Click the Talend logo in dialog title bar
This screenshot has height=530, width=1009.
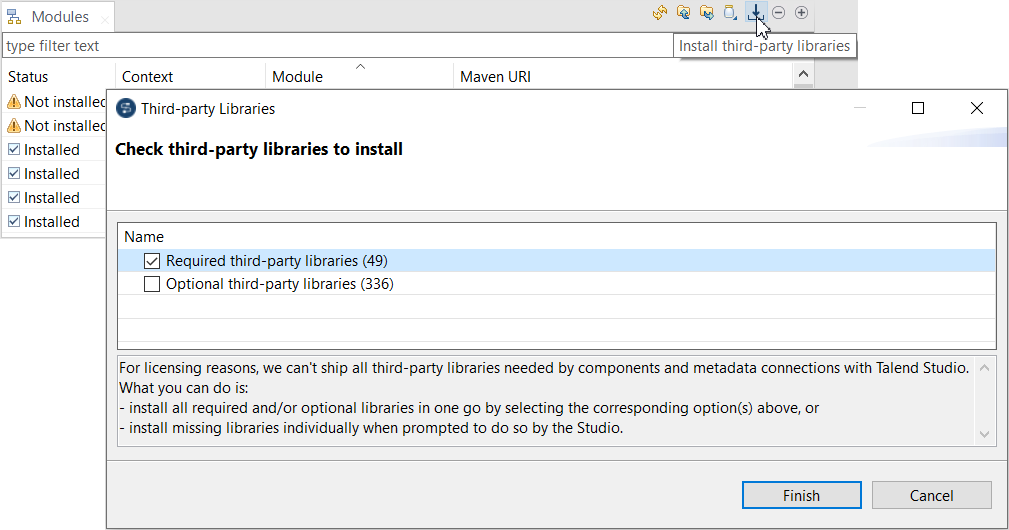[126, 109]
